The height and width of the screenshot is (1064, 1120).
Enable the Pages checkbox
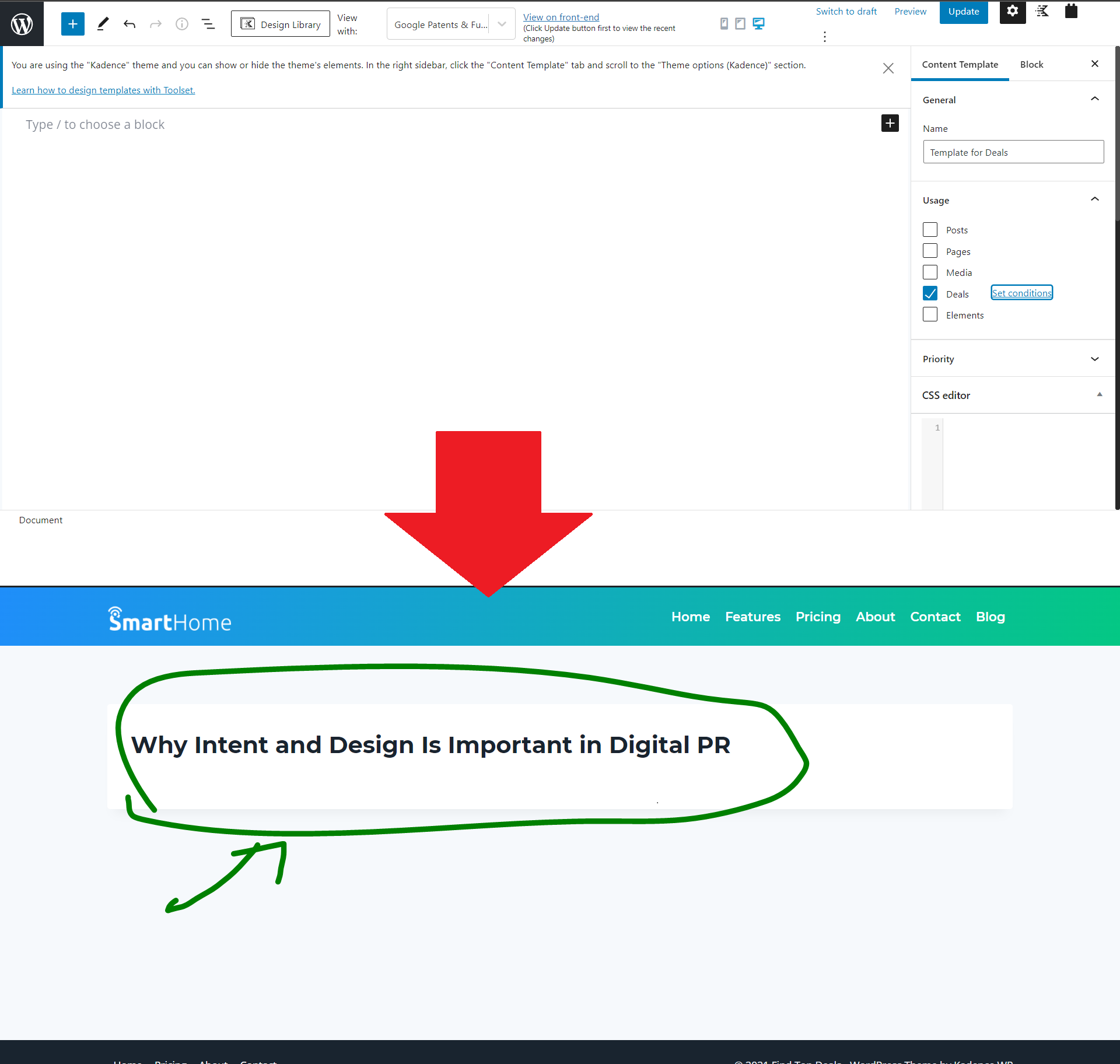tap(930, 251)
